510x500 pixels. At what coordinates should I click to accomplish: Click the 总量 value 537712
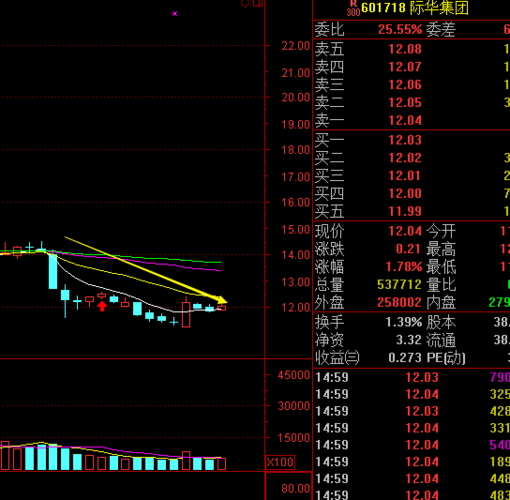[x=399, y=285]
